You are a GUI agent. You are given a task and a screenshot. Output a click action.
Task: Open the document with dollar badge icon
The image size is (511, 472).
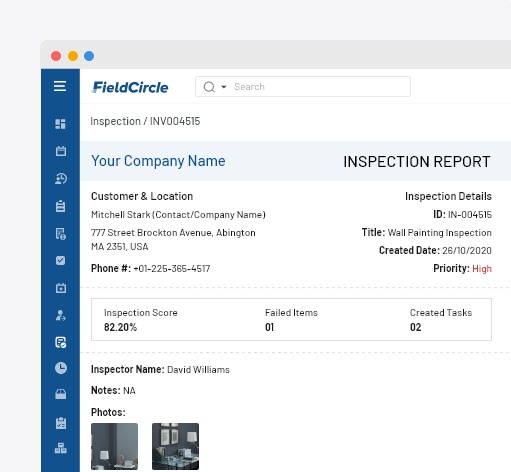(x=61, y=234)
